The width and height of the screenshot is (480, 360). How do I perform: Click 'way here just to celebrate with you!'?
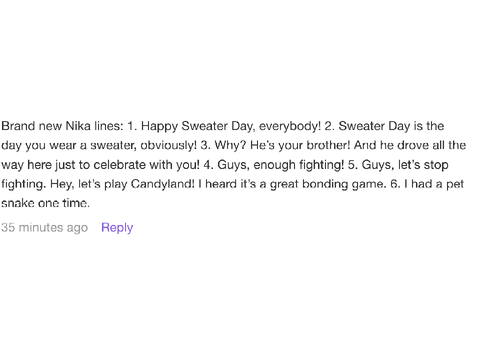click(100, 165)
